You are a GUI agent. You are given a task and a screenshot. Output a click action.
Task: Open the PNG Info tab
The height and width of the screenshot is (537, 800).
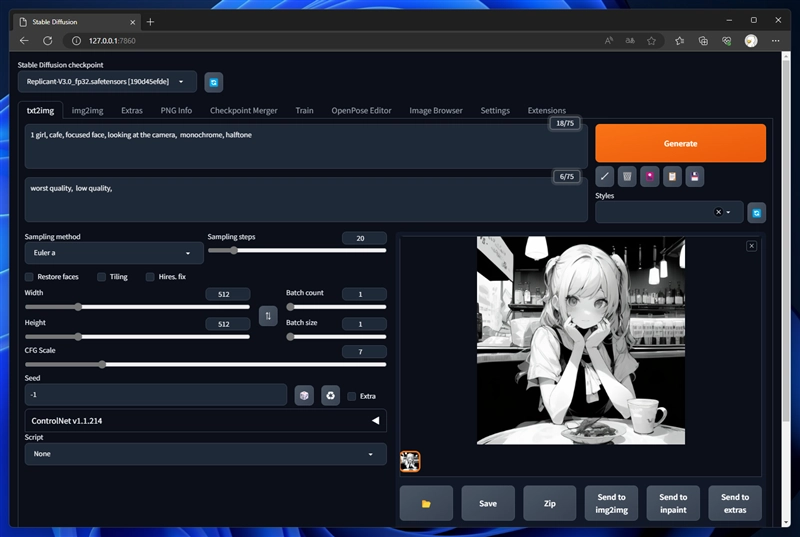click(x=176, y=111)
